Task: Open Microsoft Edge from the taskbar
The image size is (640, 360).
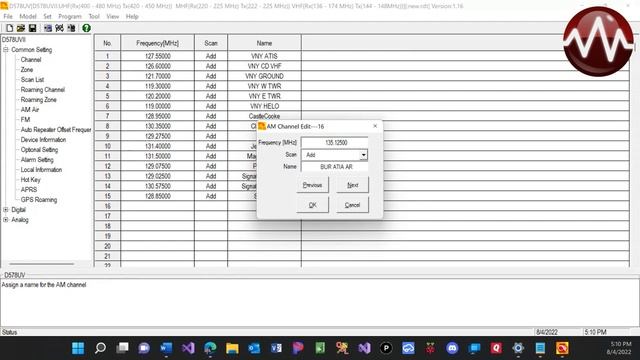Action: pos(210,348)
